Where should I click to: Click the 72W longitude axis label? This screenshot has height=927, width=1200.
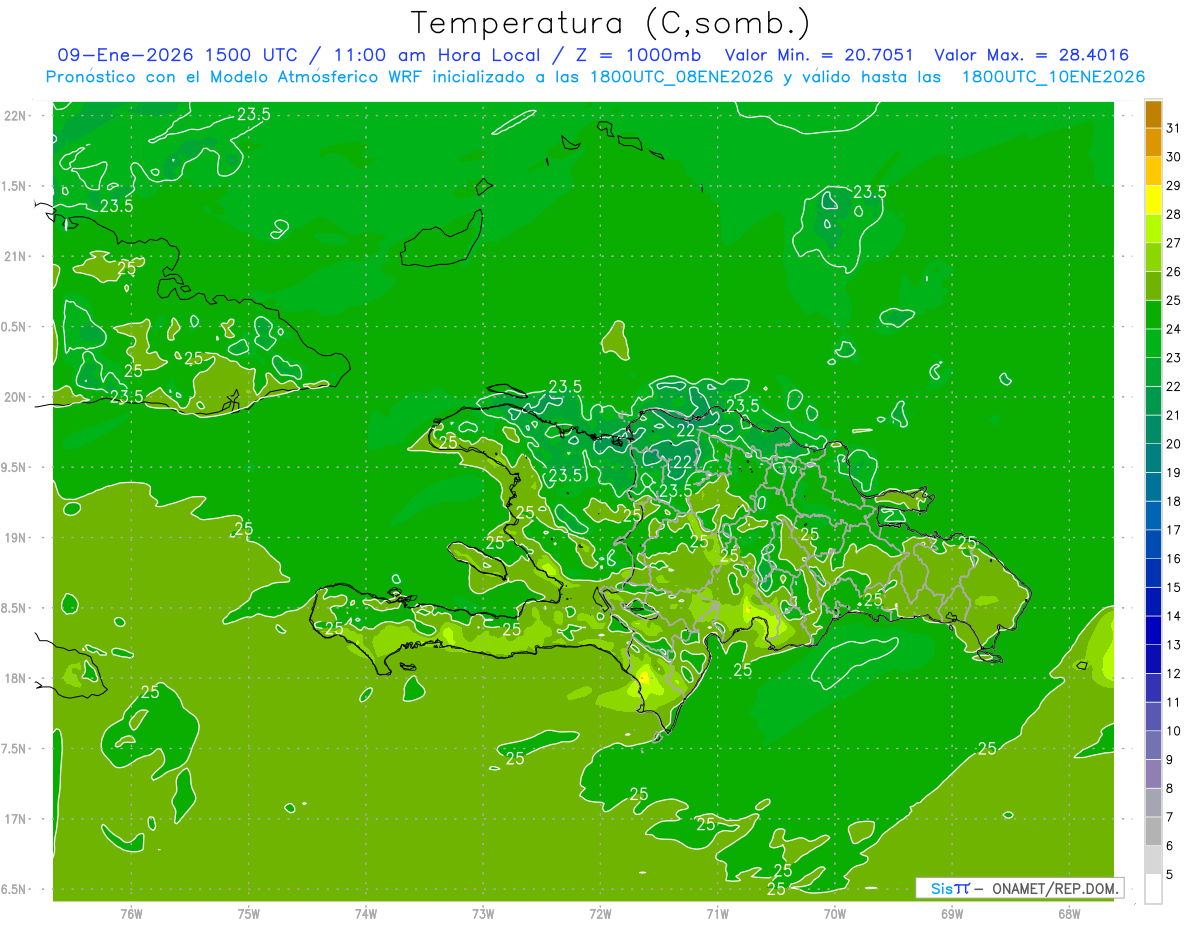(601, 914)
